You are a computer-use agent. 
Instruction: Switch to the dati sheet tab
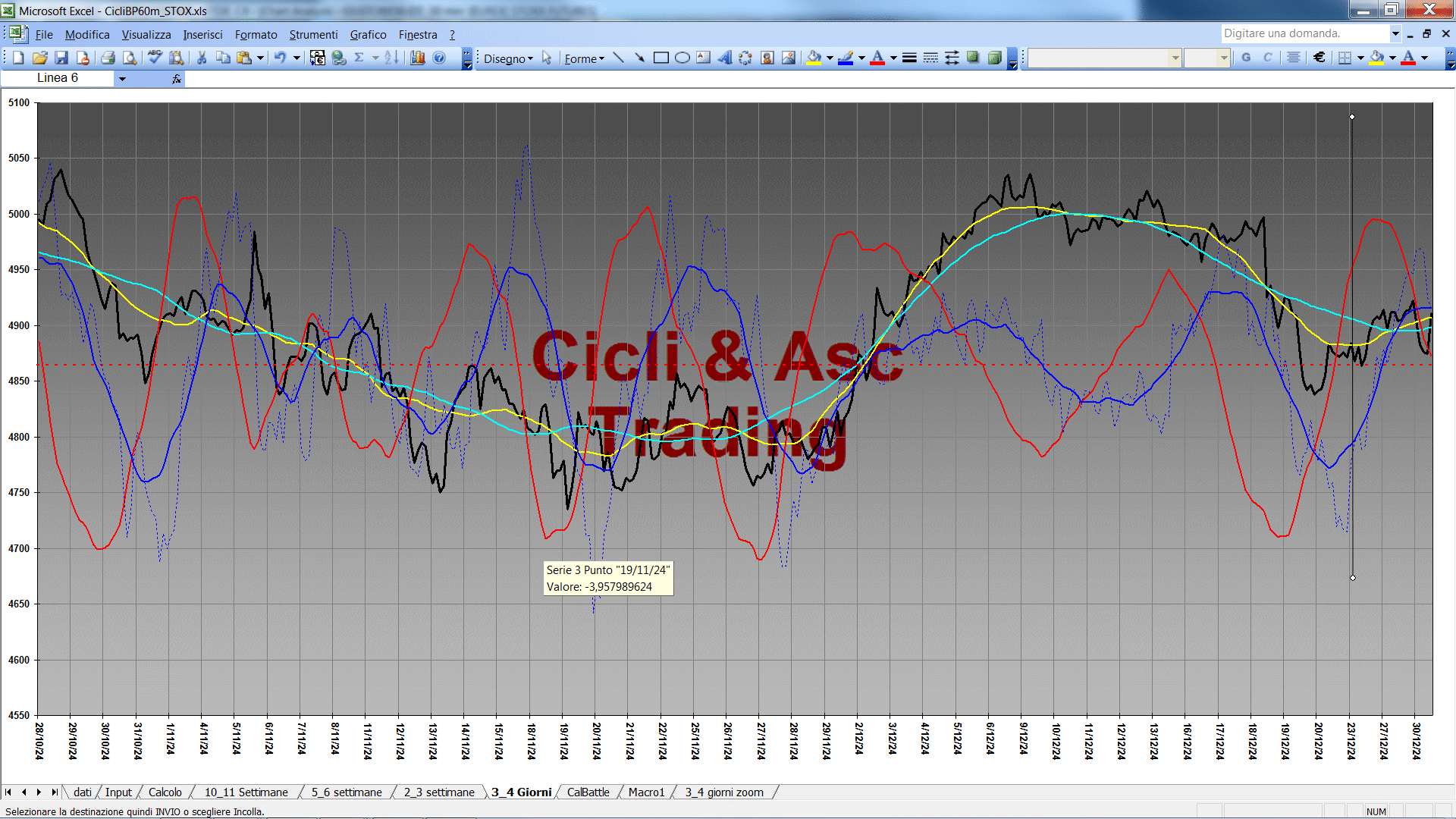click(x=82, y=792)
